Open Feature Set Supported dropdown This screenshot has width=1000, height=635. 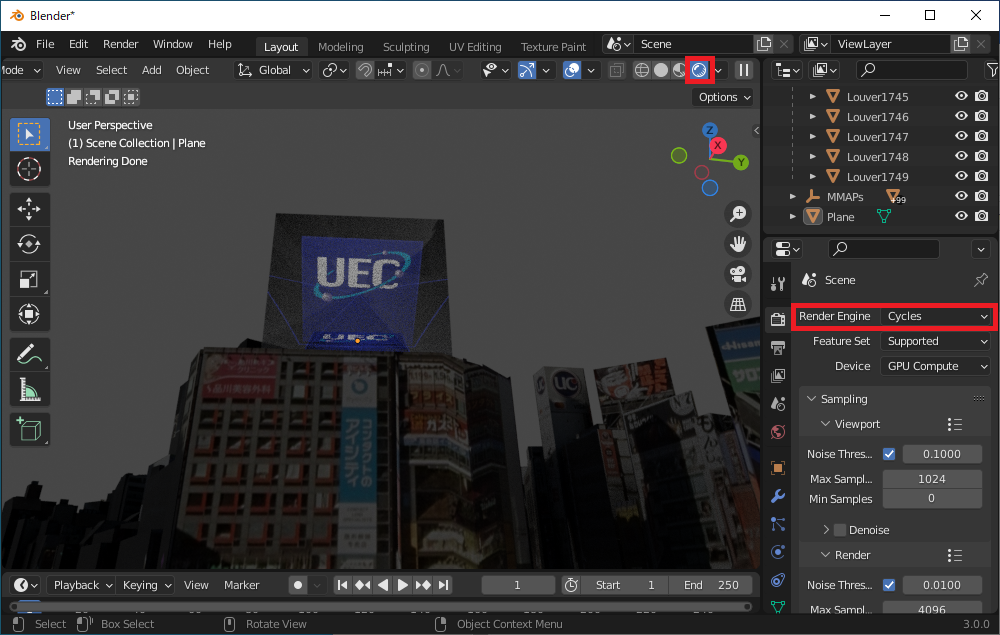(936, 341)
